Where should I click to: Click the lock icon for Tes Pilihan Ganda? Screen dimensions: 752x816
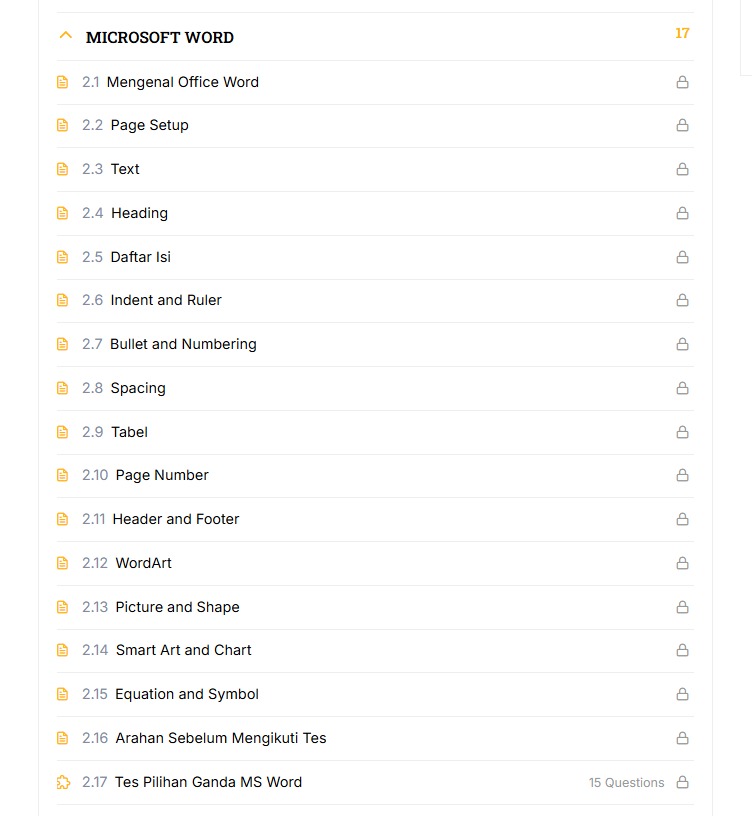pyautogui.click(x=682, y=782)
